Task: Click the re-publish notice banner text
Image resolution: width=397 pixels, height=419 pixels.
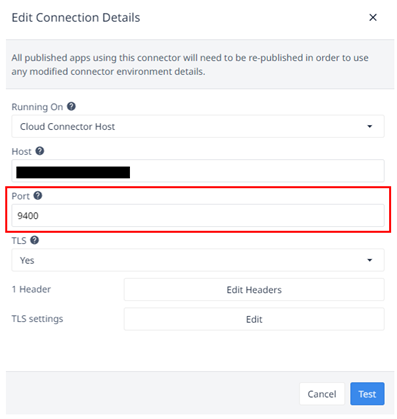Action: pyautogui.click(x=190, y=64)
